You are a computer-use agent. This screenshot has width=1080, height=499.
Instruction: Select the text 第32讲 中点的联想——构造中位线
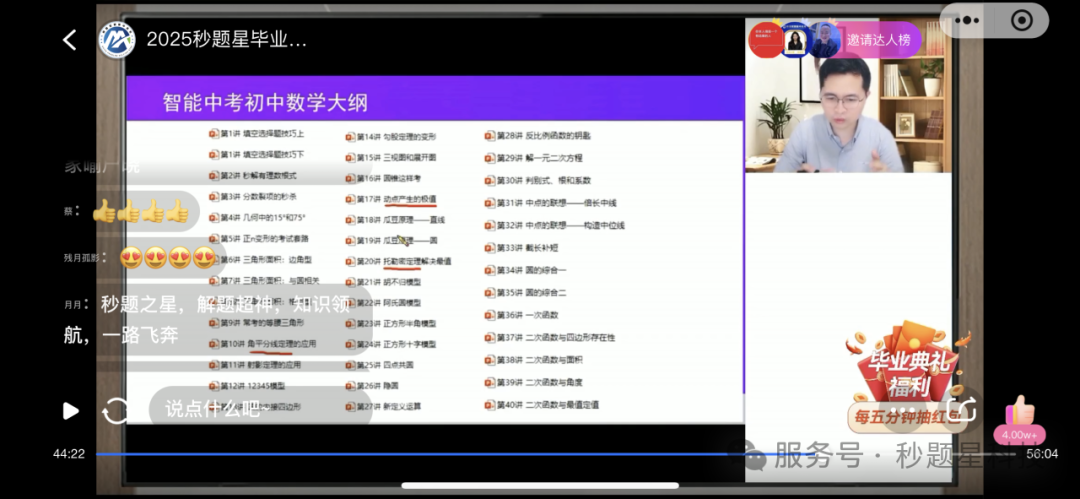tap(561, 225)
